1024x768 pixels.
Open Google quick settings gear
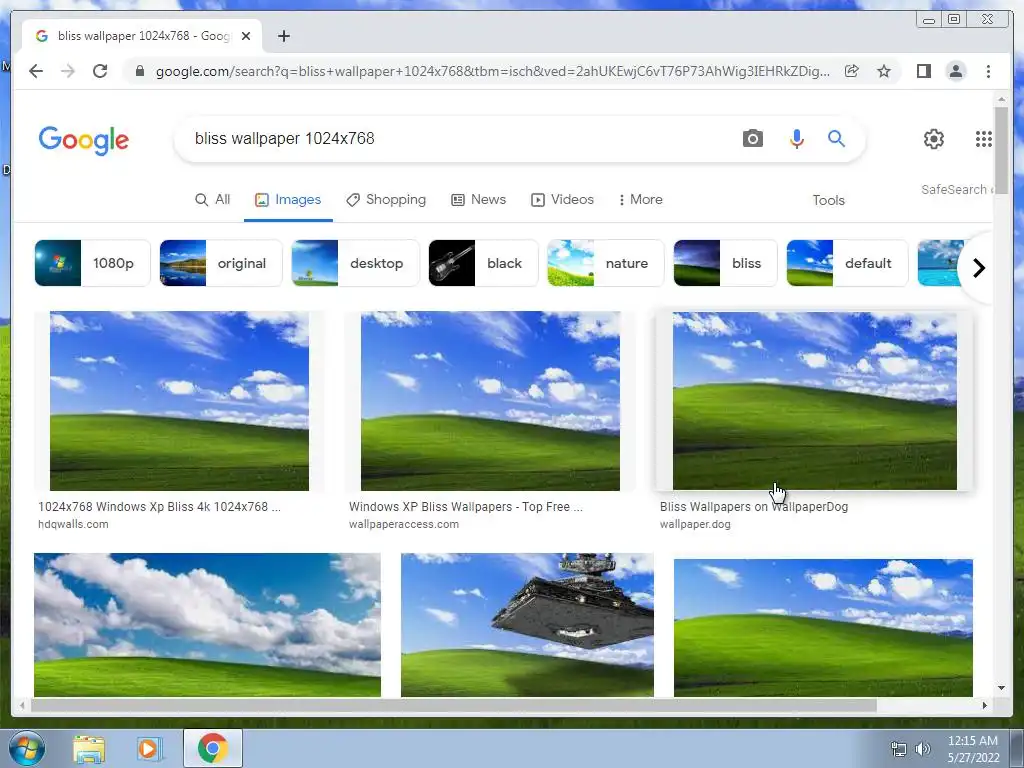pyautogui.click(x=933, y=138)
